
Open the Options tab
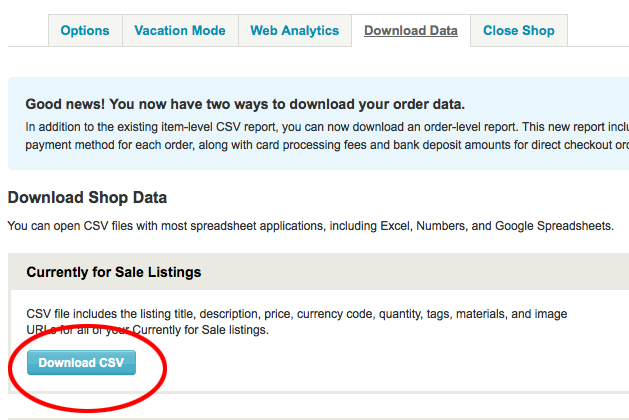(85, 30)
